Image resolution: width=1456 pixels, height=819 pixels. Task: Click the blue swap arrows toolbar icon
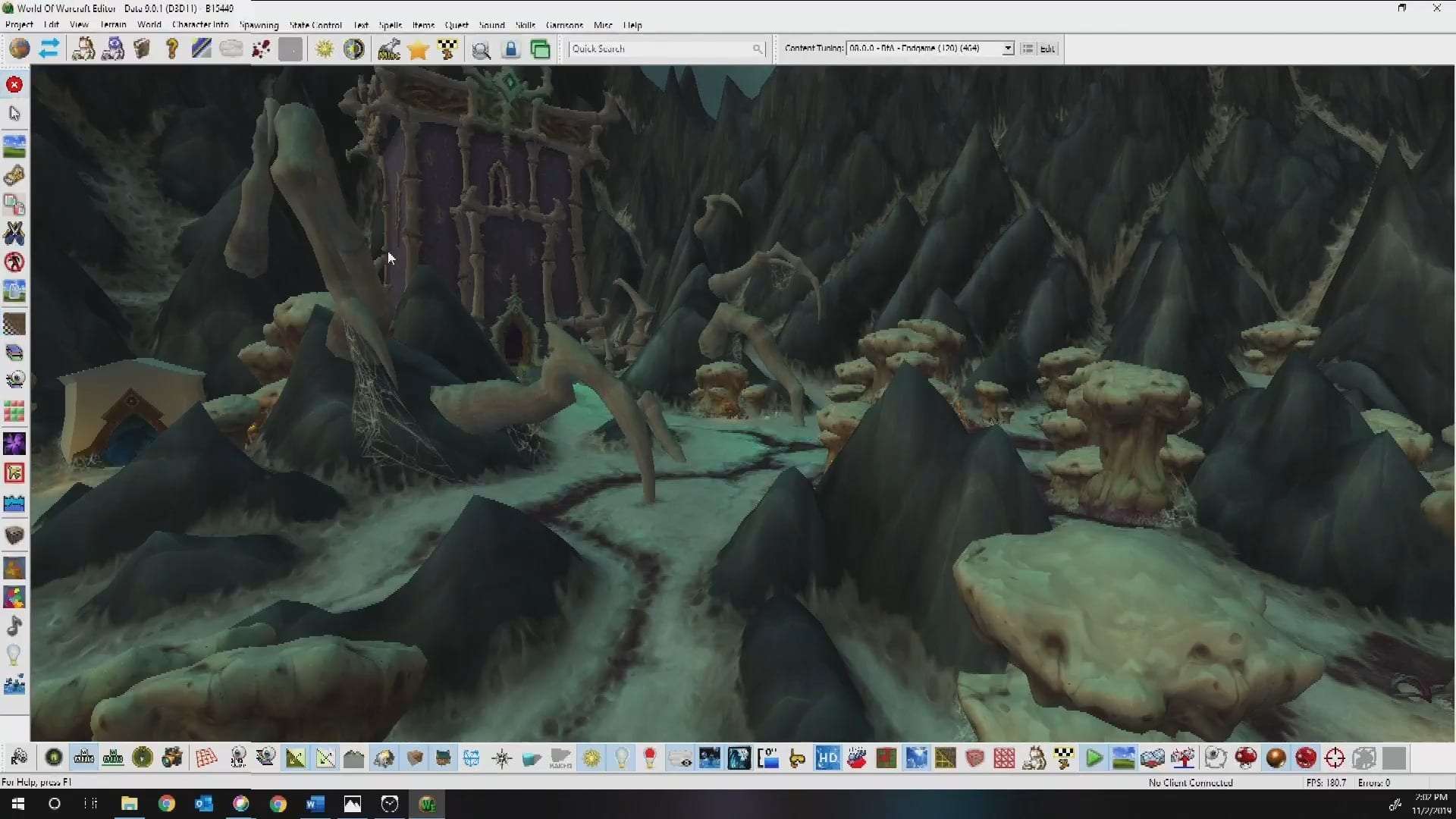pos(49,49)
